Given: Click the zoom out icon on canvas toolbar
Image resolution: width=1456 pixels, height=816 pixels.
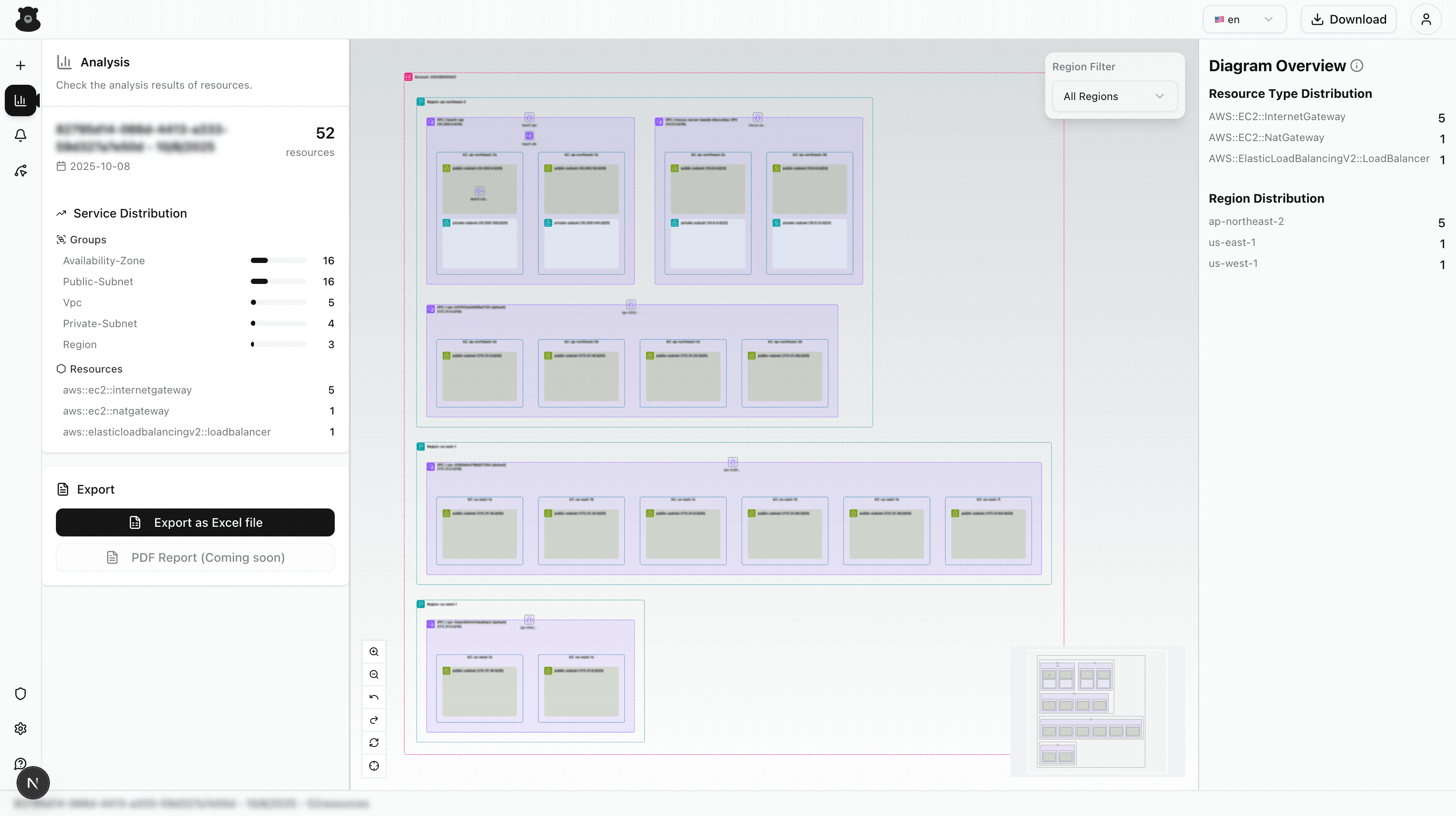Looking at the screenshot, I should point(374,674).
